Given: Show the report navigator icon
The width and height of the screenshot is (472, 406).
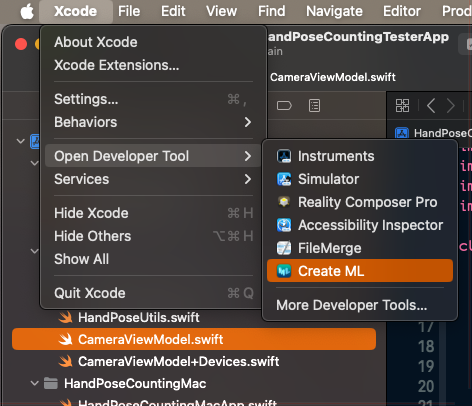Looking at the screenshot, I should click(x=314, y=106).
